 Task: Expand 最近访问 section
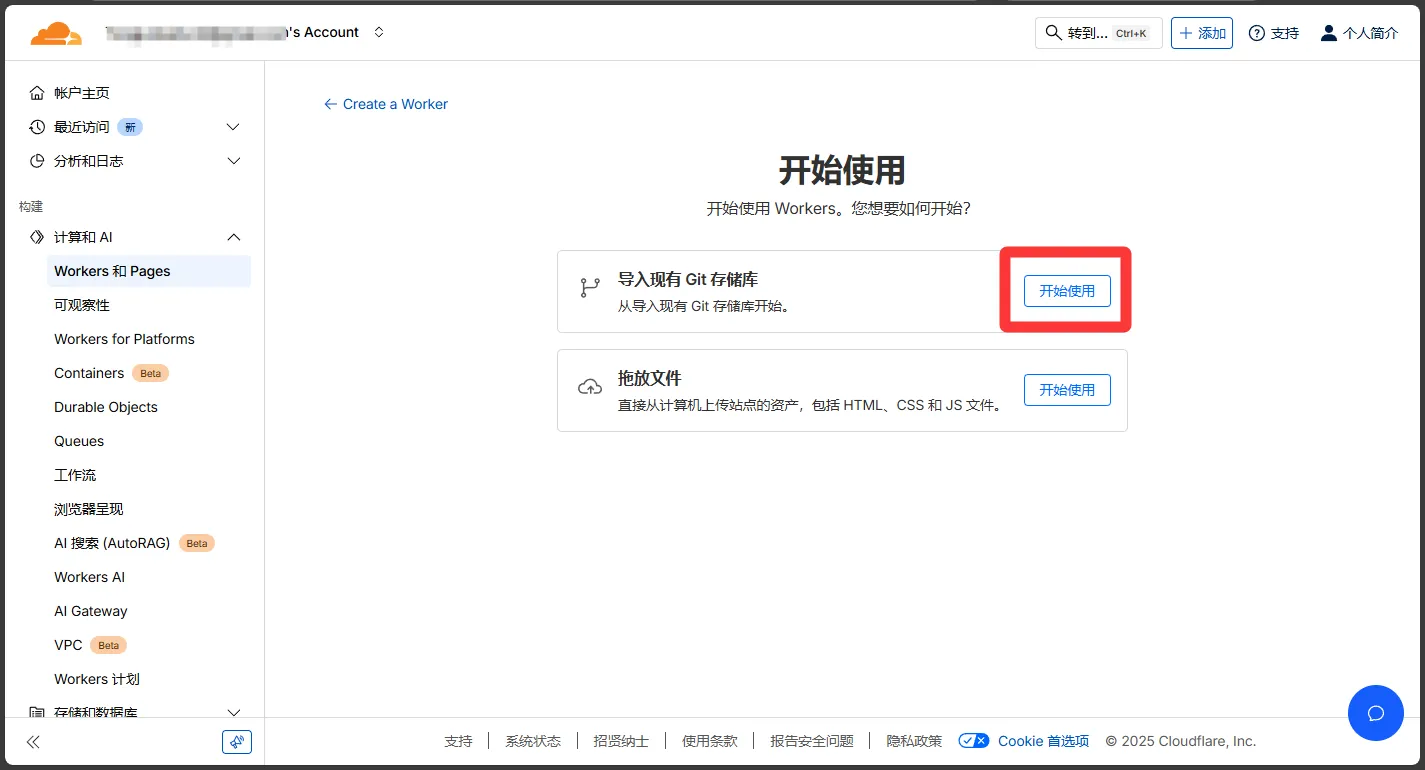pyautogui.click(x=233, y=127)
